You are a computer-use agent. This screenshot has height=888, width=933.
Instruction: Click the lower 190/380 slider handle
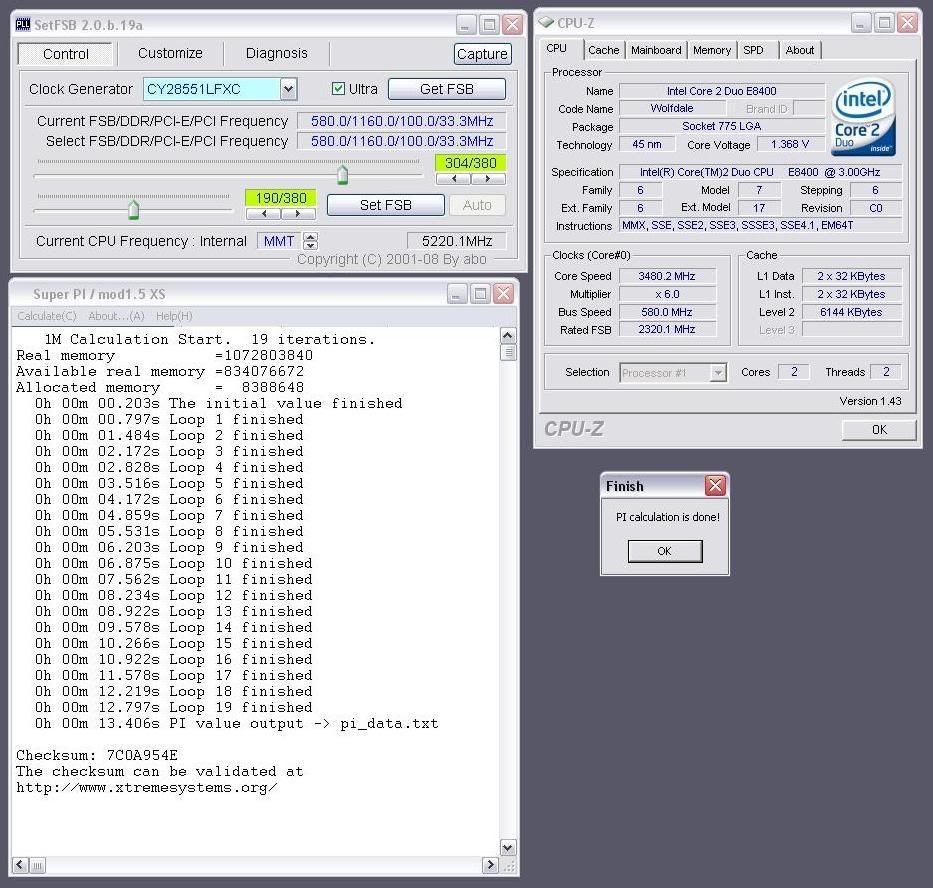pyautogui.click(x=133, y=210)
